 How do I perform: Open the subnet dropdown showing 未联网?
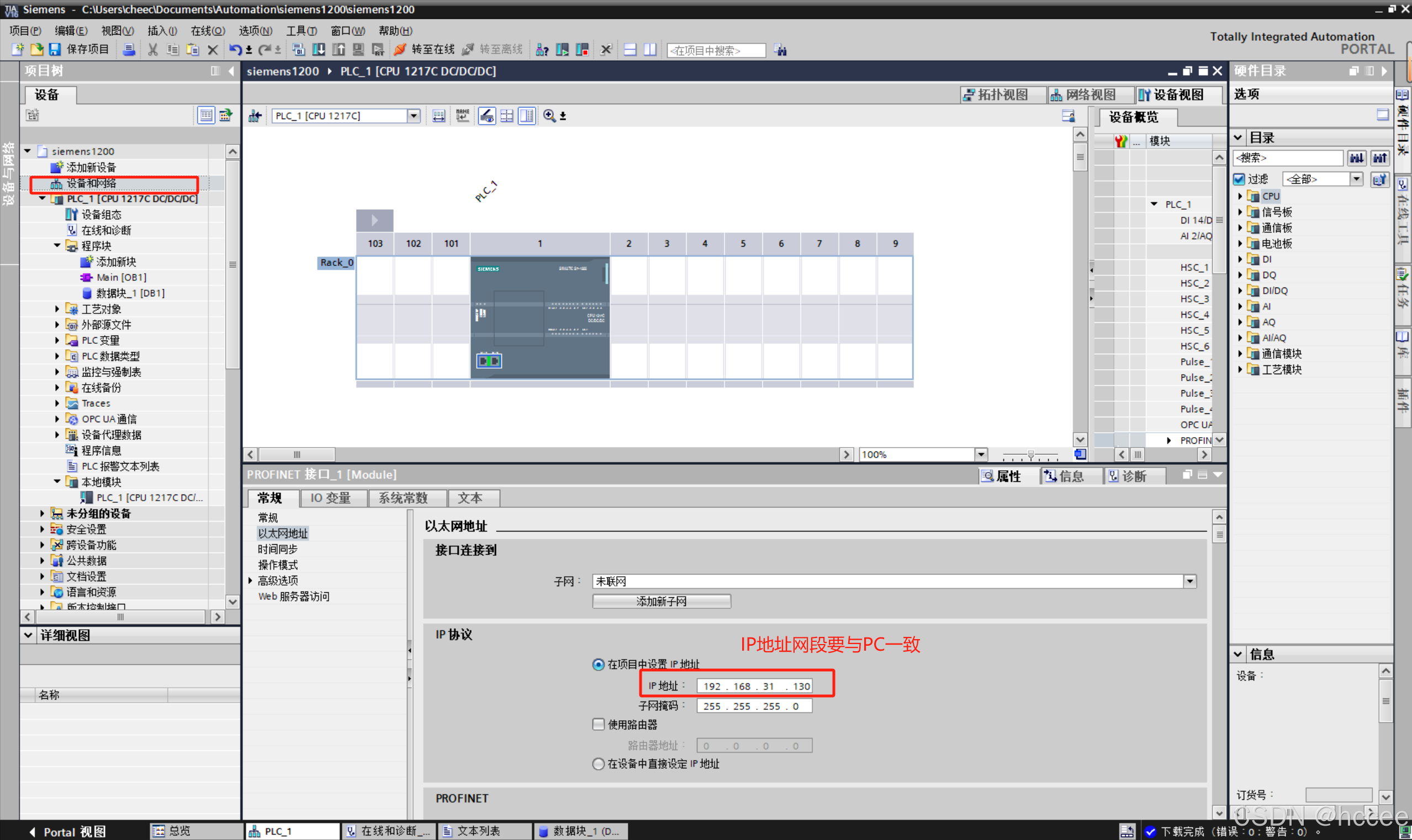1189,581
